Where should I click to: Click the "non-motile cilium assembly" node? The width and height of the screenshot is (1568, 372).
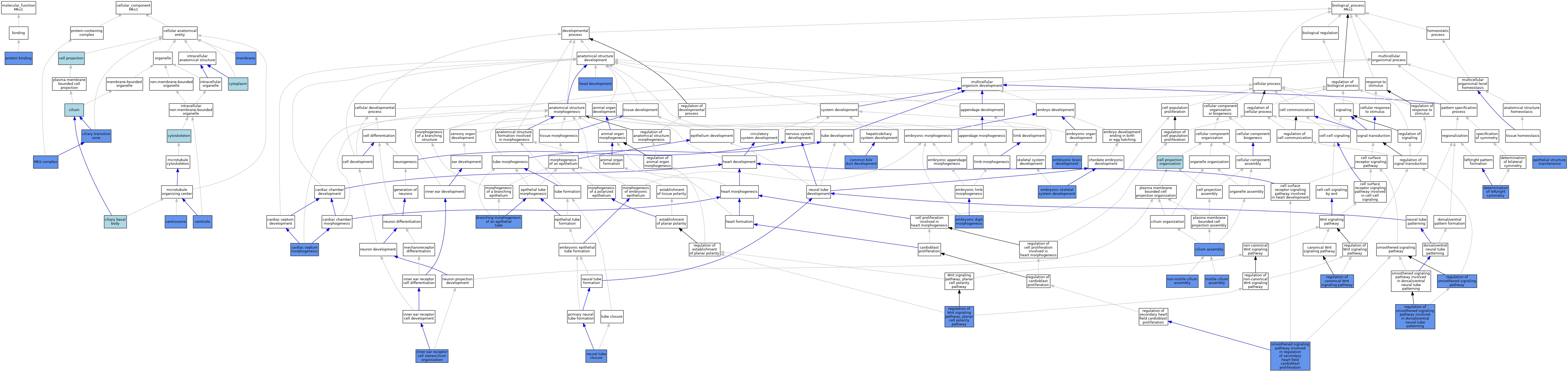click(x=1182, y=281)
